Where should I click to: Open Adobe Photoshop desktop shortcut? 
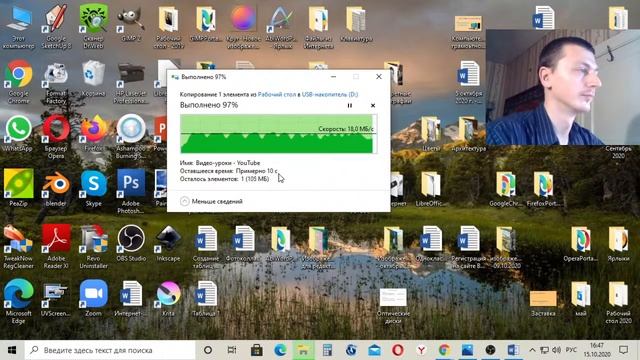click(x=131, y=191)
